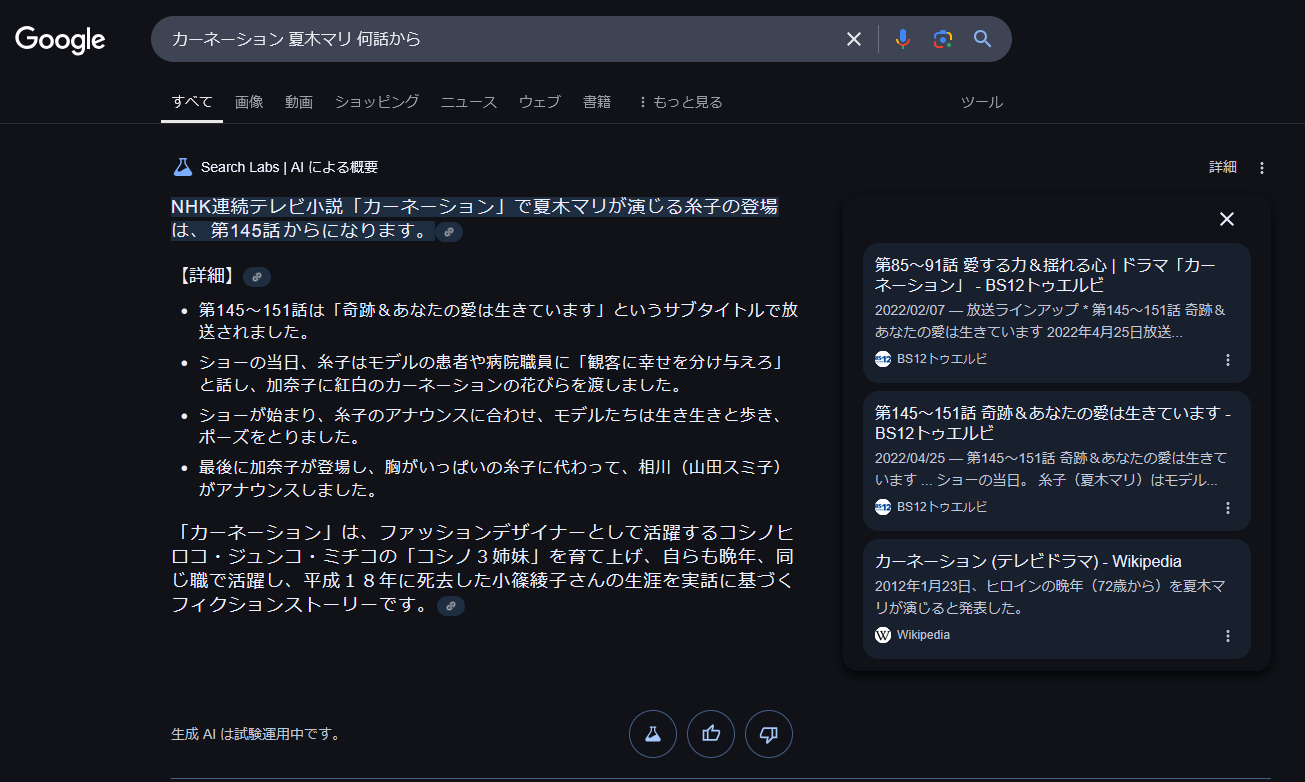1305x782 pixels.
Task: Click the 2012年1月23日 snippet in Wikipedia card
Action: 1050,597
